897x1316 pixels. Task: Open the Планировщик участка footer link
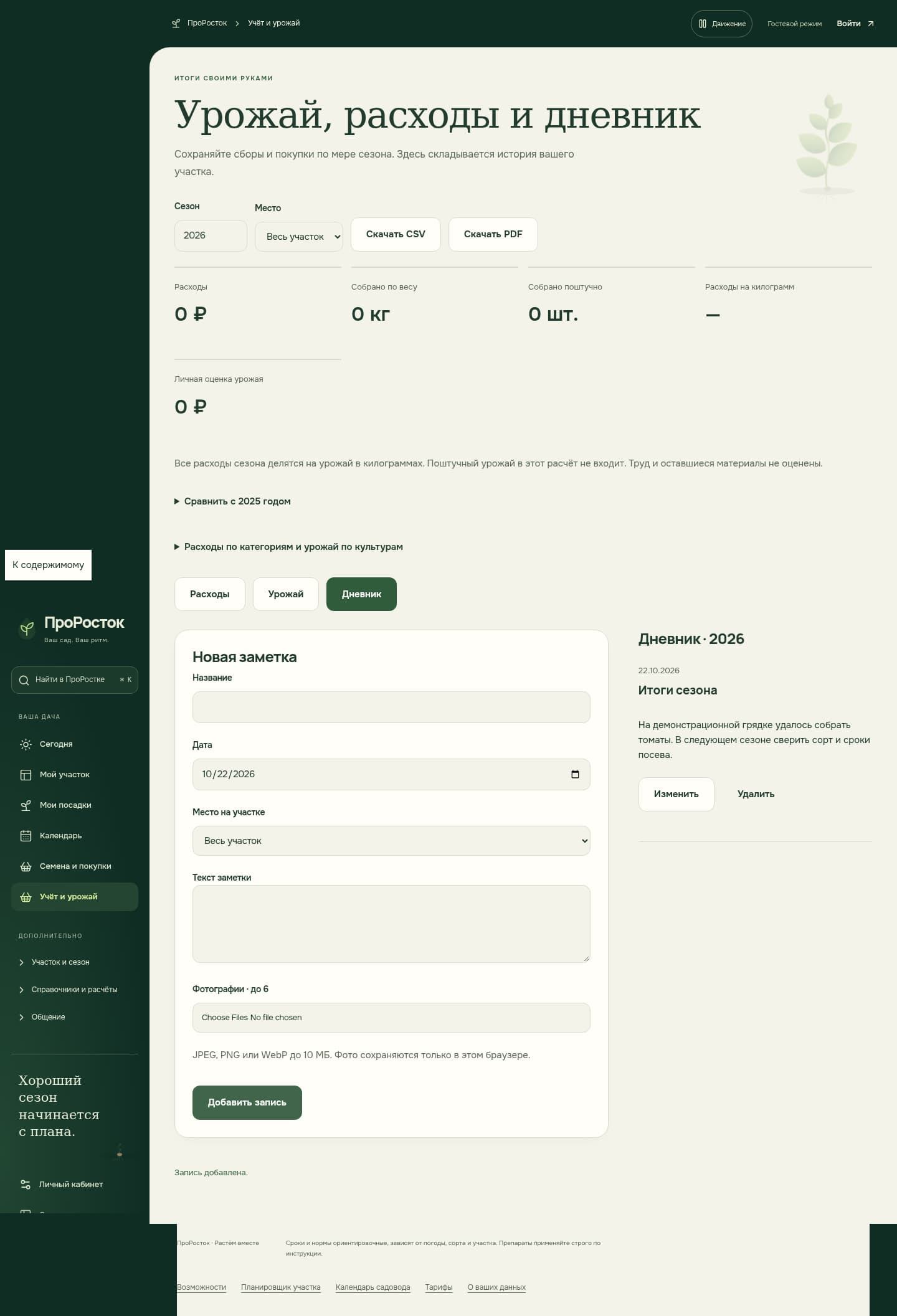[x=281, y=1287]
